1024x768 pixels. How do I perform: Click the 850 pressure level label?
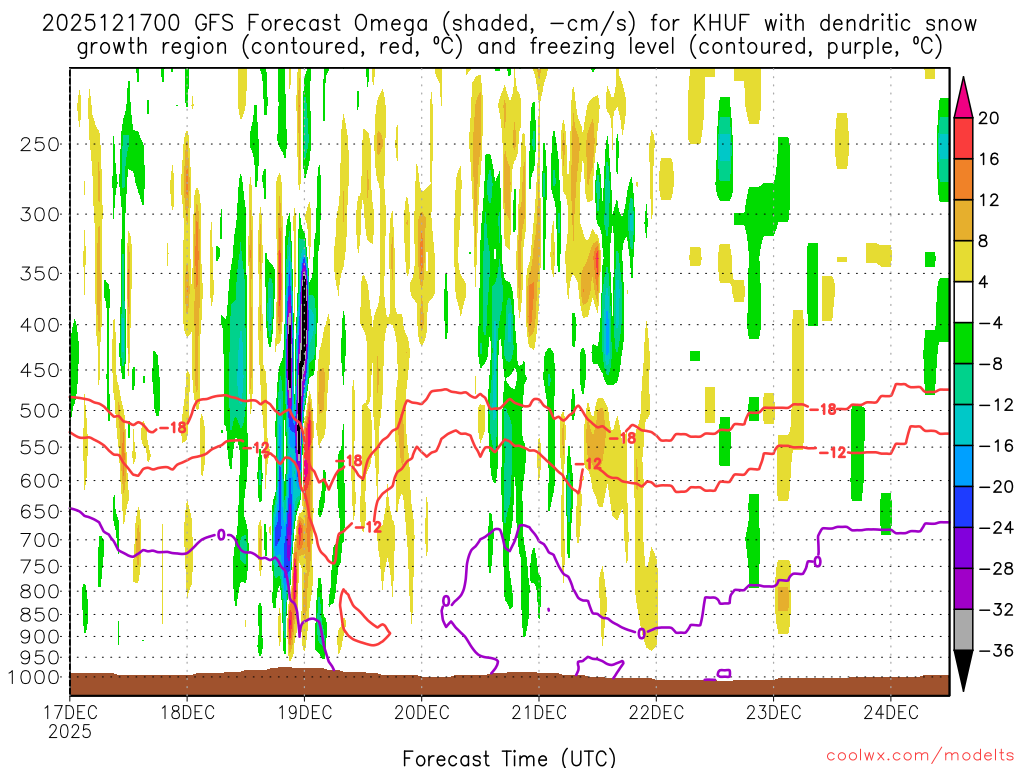(x=40, y=615)
